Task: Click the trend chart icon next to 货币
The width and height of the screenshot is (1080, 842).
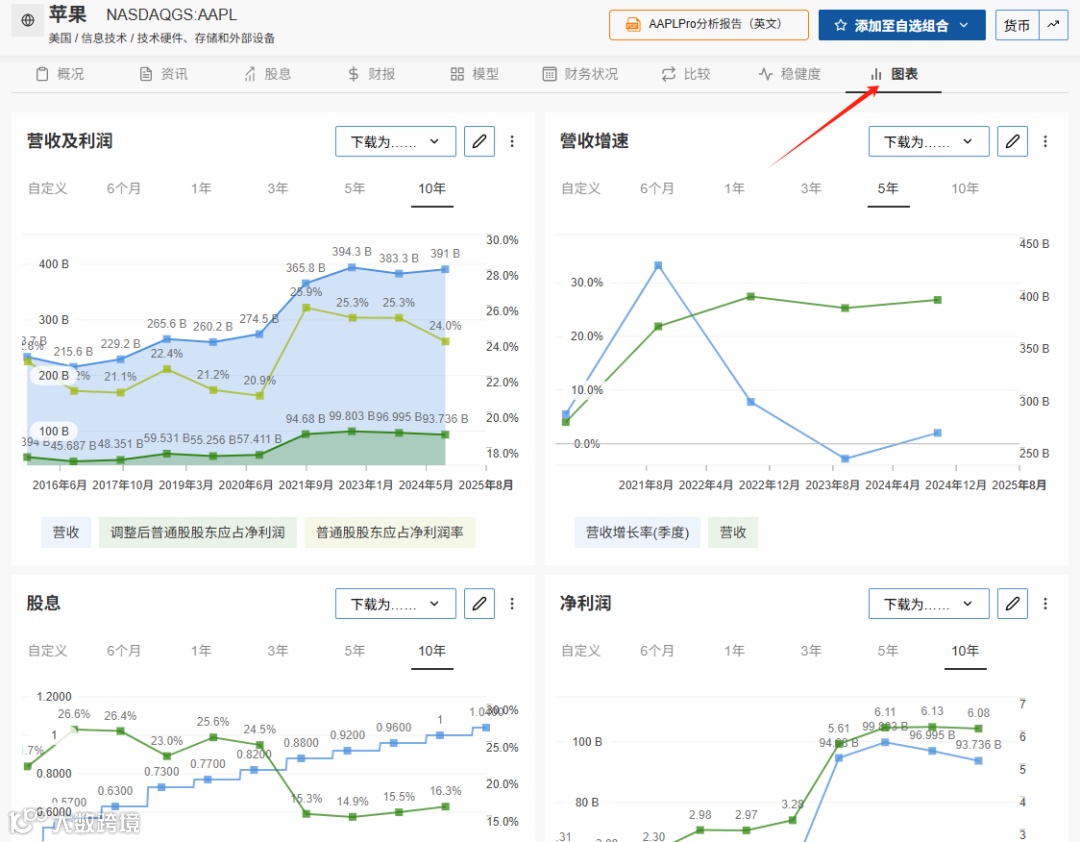Action: (1053, 25)
